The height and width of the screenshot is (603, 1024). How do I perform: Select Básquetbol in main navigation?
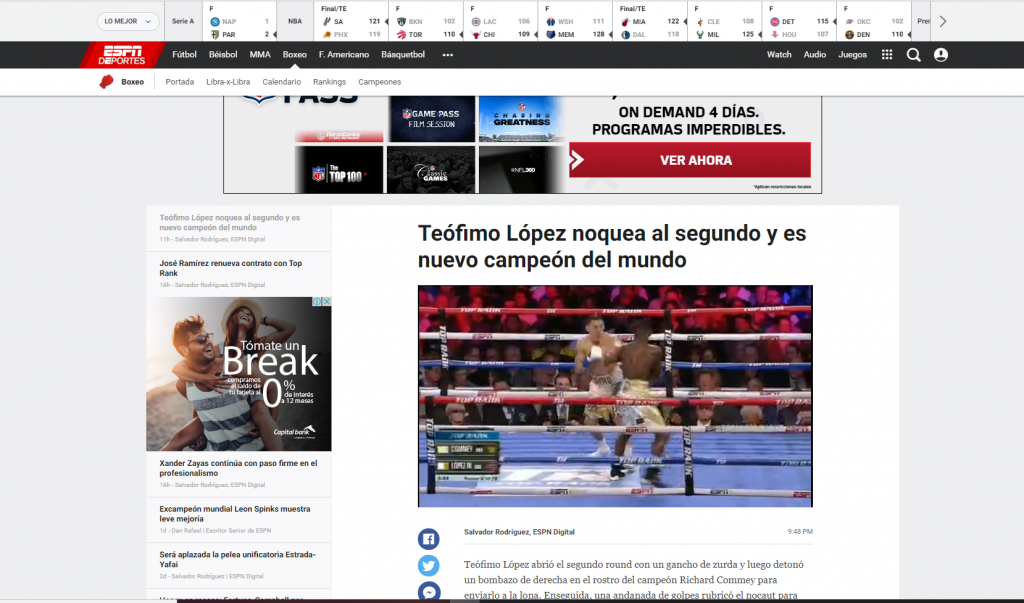[x=403, y=55]
